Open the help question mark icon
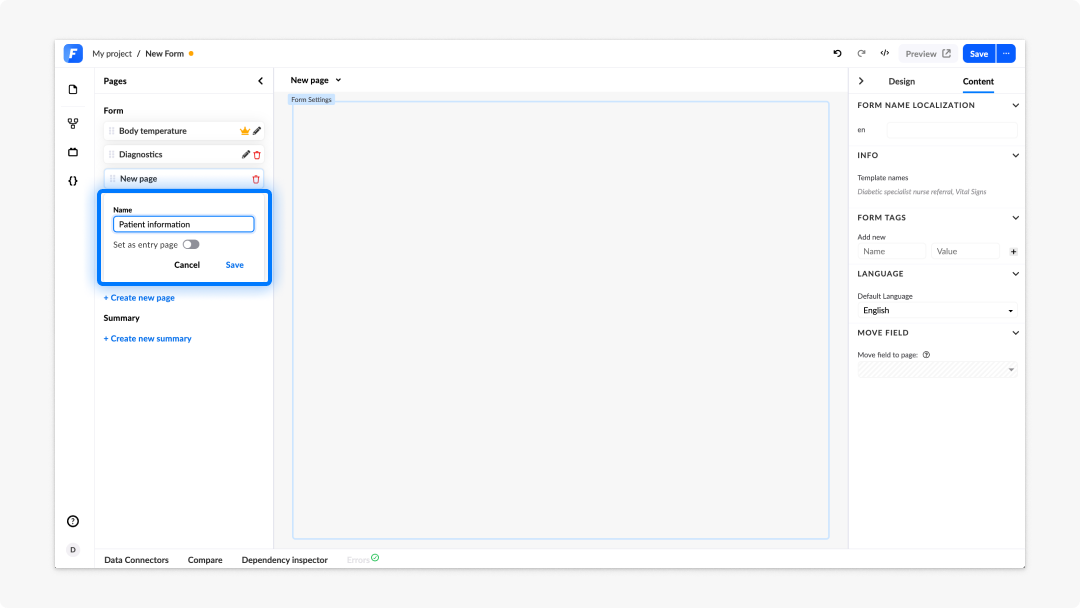This screenshot has width=1080, height=608. tap(73, 521)
